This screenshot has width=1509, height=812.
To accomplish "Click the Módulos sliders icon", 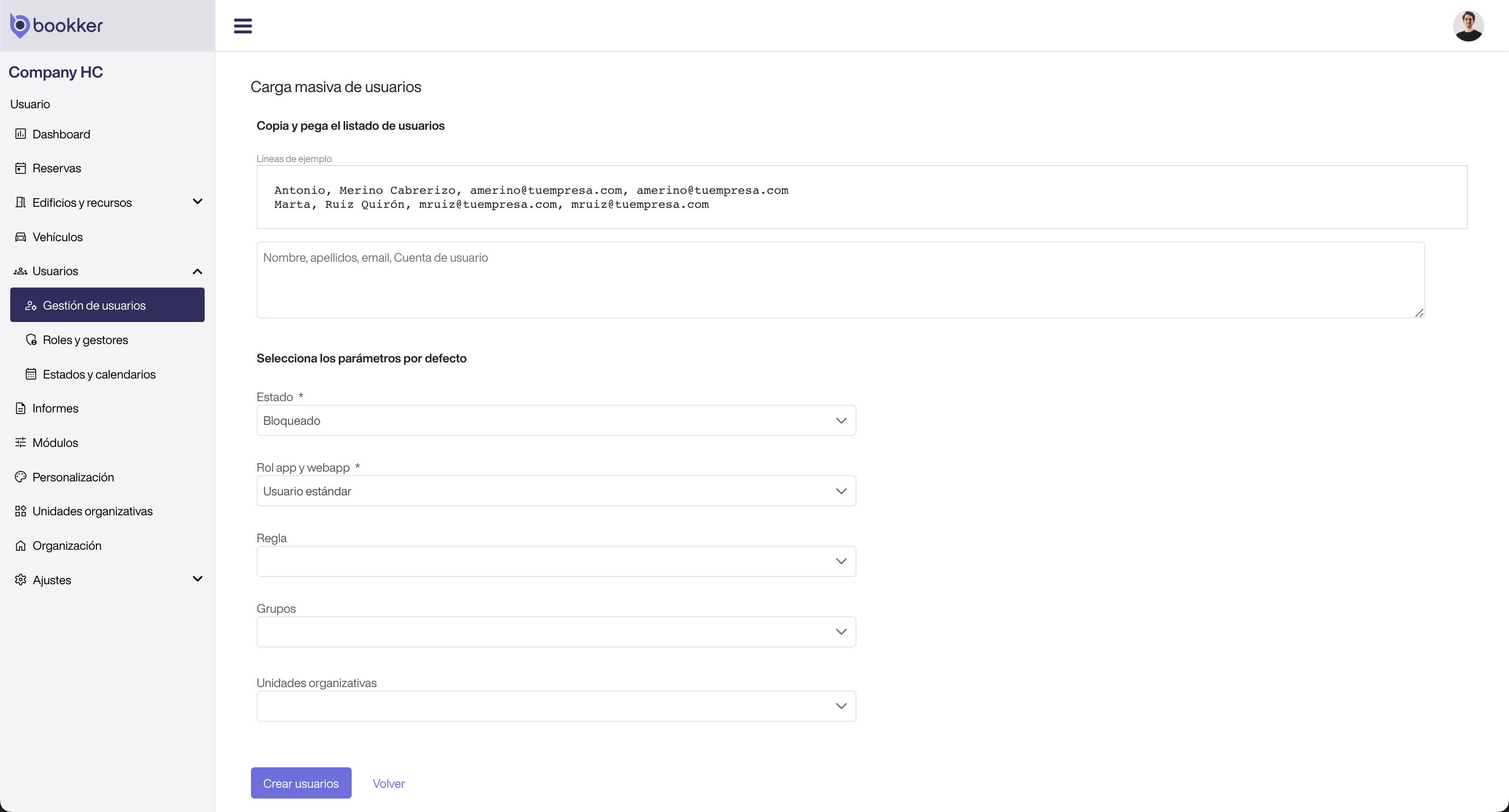I will tap(21, 442).
